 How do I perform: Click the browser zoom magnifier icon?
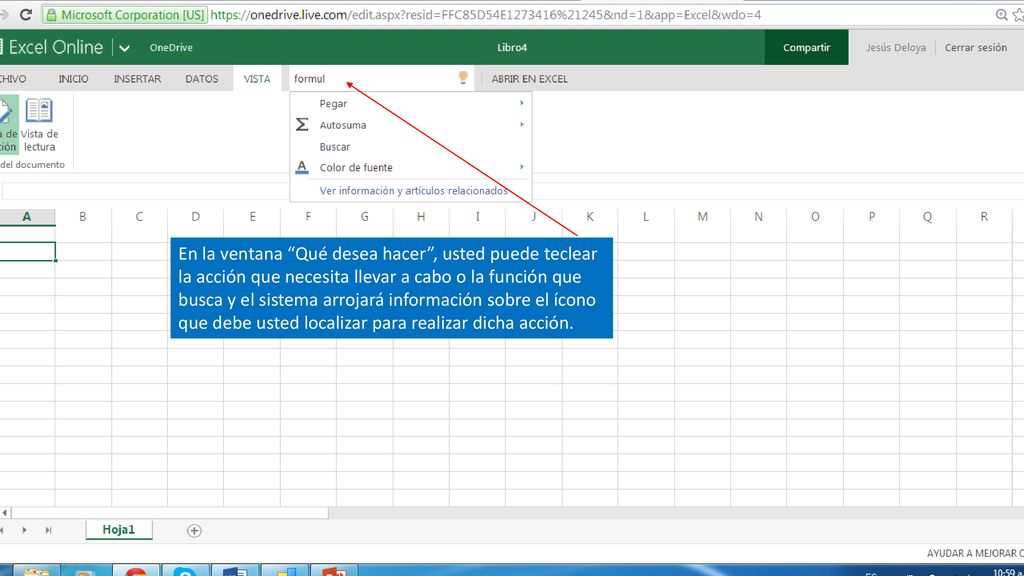(1001, 14)
